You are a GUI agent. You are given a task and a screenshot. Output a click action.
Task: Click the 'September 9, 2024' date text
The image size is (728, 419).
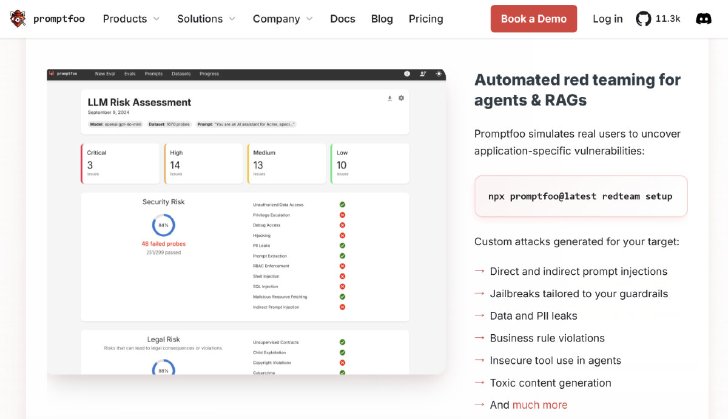tap(108, 112)
